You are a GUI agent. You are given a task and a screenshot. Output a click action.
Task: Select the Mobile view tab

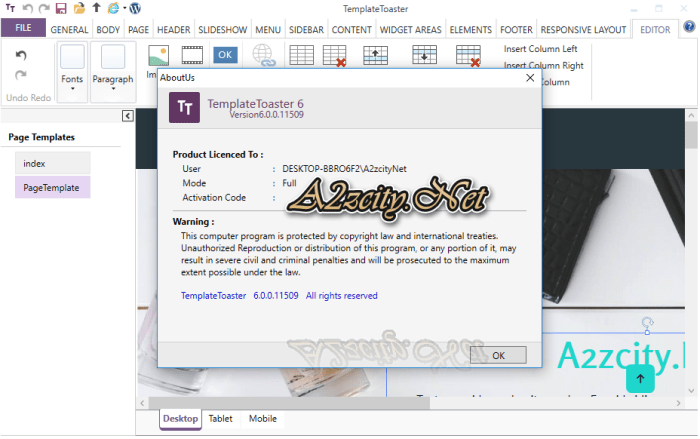click(262, 419)
